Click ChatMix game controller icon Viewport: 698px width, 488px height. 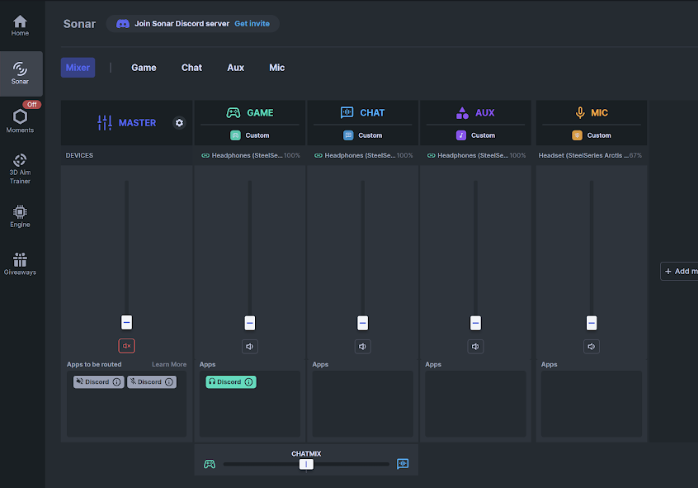click(x=209, y=464)
